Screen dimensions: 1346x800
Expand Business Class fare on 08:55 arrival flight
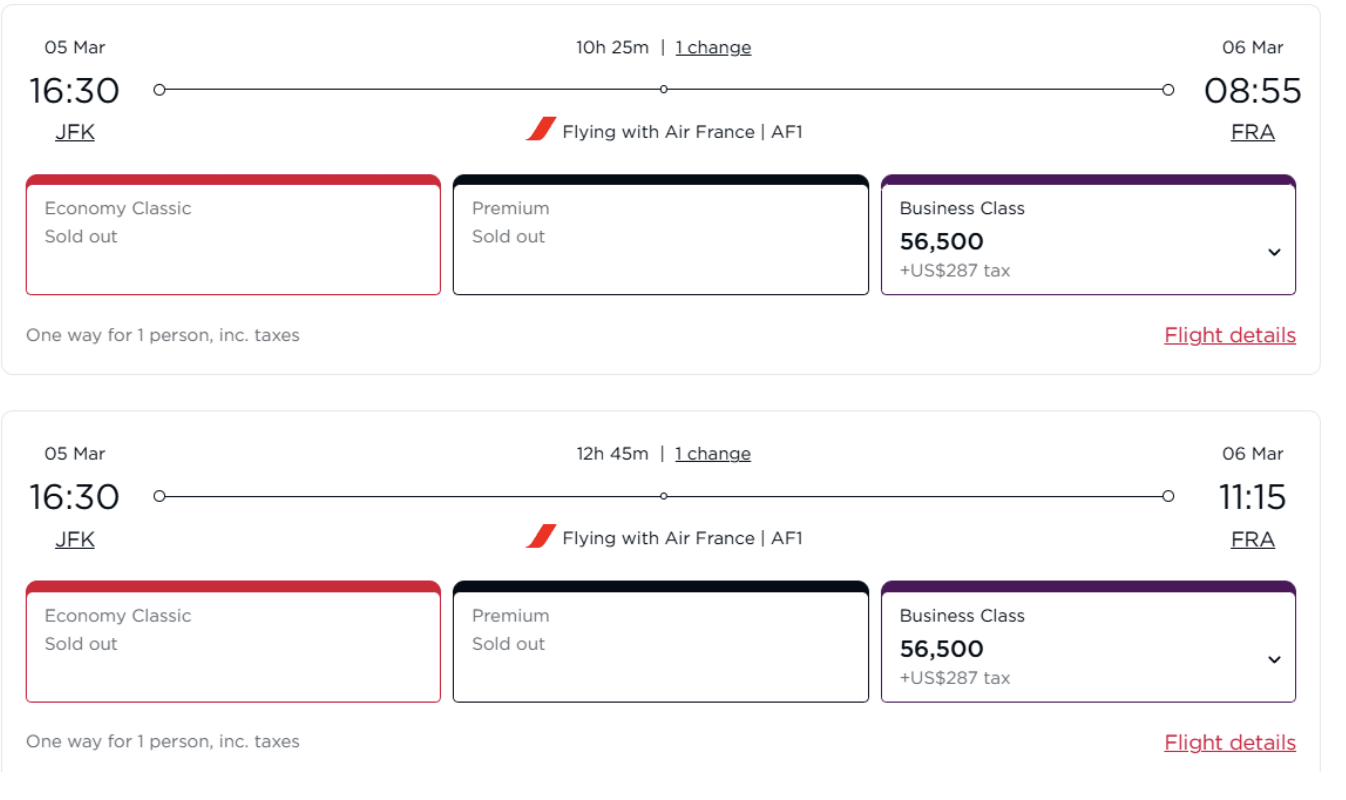(1274, 252)
